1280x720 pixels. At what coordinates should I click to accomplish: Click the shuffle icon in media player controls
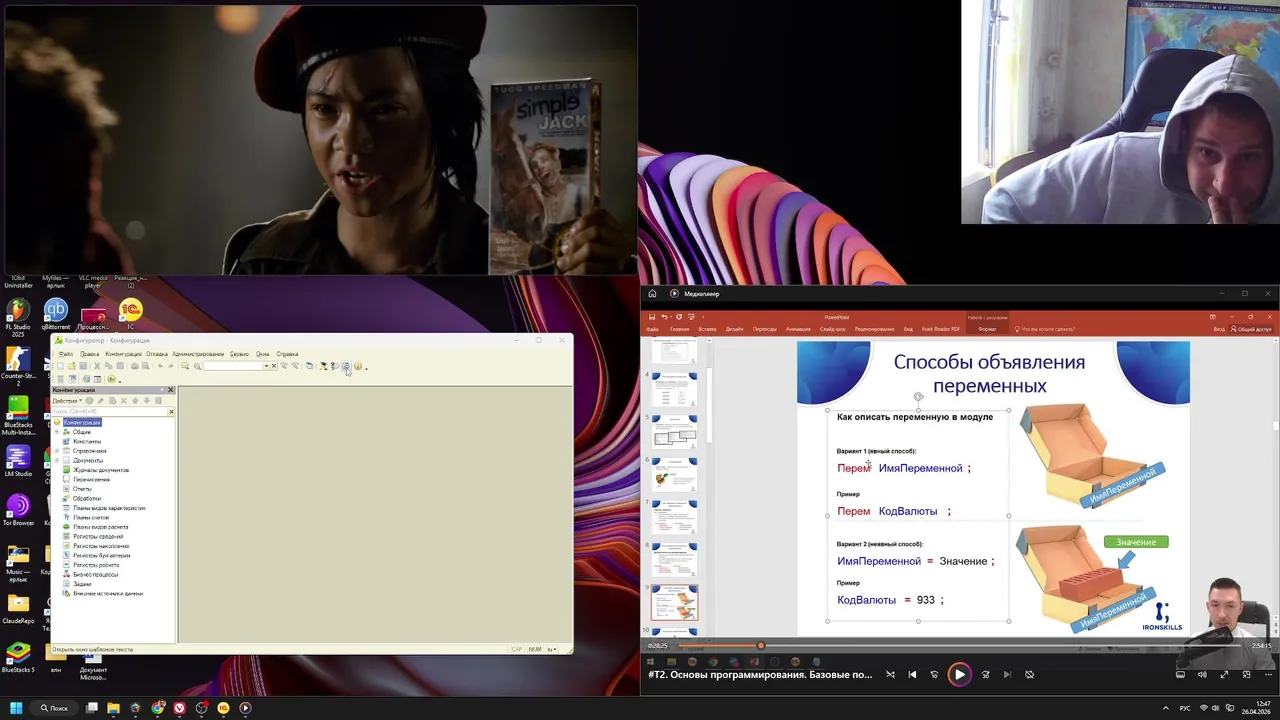coord(890,674)
